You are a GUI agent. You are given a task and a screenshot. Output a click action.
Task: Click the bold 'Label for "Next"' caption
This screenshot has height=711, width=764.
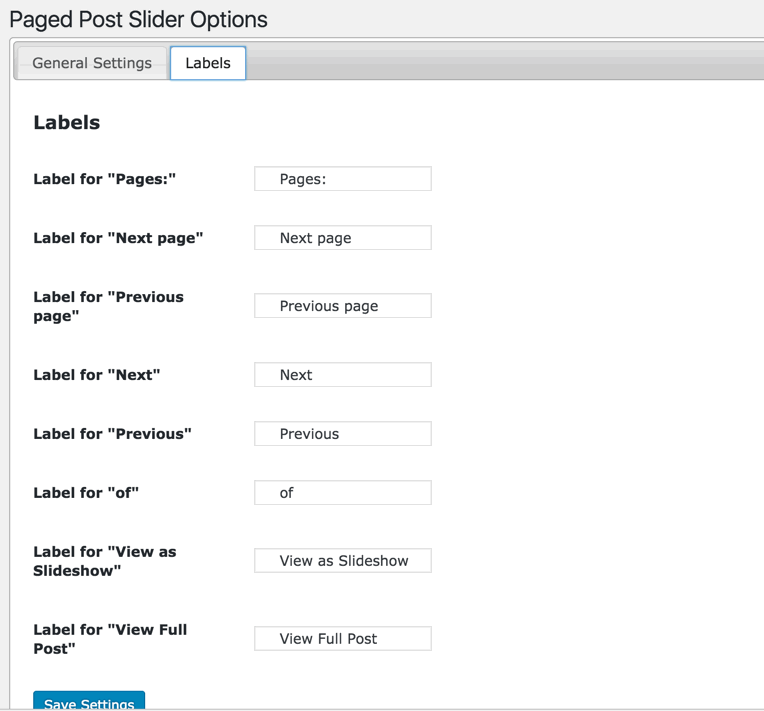pyautogui.click(x=97, y=375)
